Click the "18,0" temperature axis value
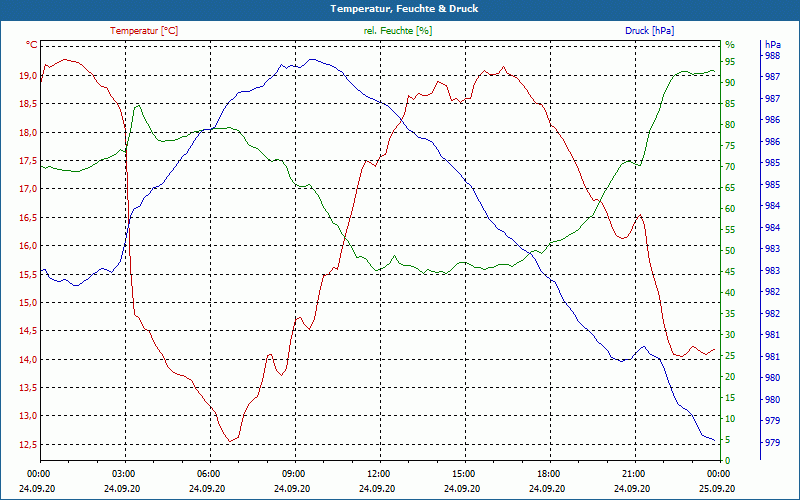Screen dimensions: 800x500 click(28, 133)
